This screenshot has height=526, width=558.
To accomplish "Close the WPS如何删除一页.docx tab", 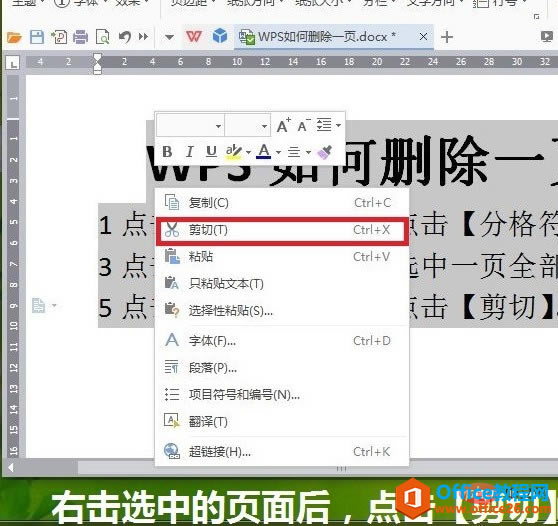I will click(x=423, y=37).
